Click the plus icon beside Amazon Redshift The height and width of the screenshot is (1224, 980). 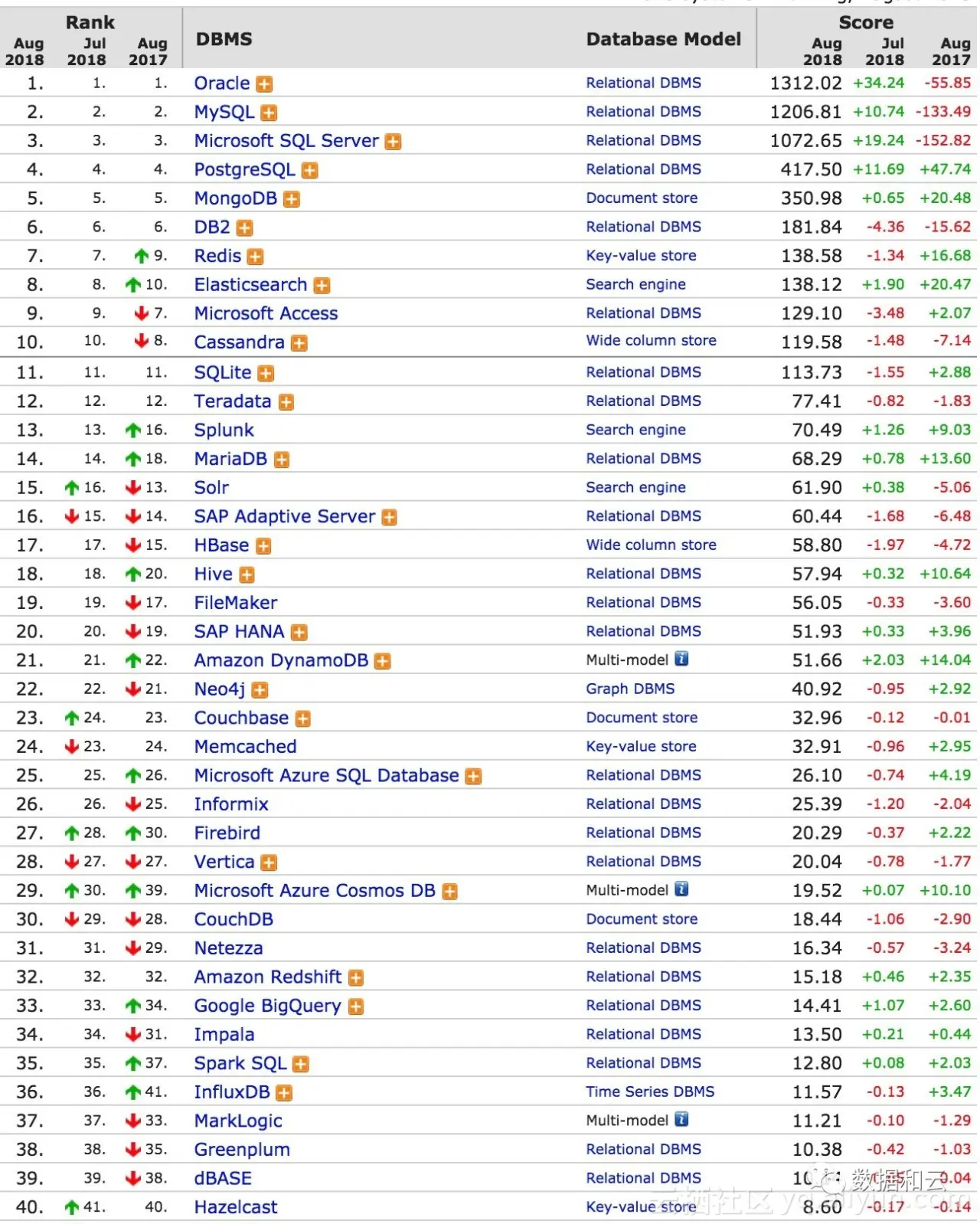356,978
